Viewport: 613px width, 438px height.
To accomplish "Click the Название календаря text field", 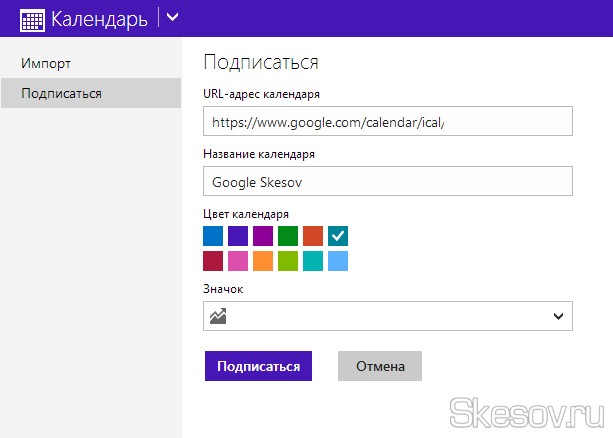I will pyautogui.click(x=387, y=181).
